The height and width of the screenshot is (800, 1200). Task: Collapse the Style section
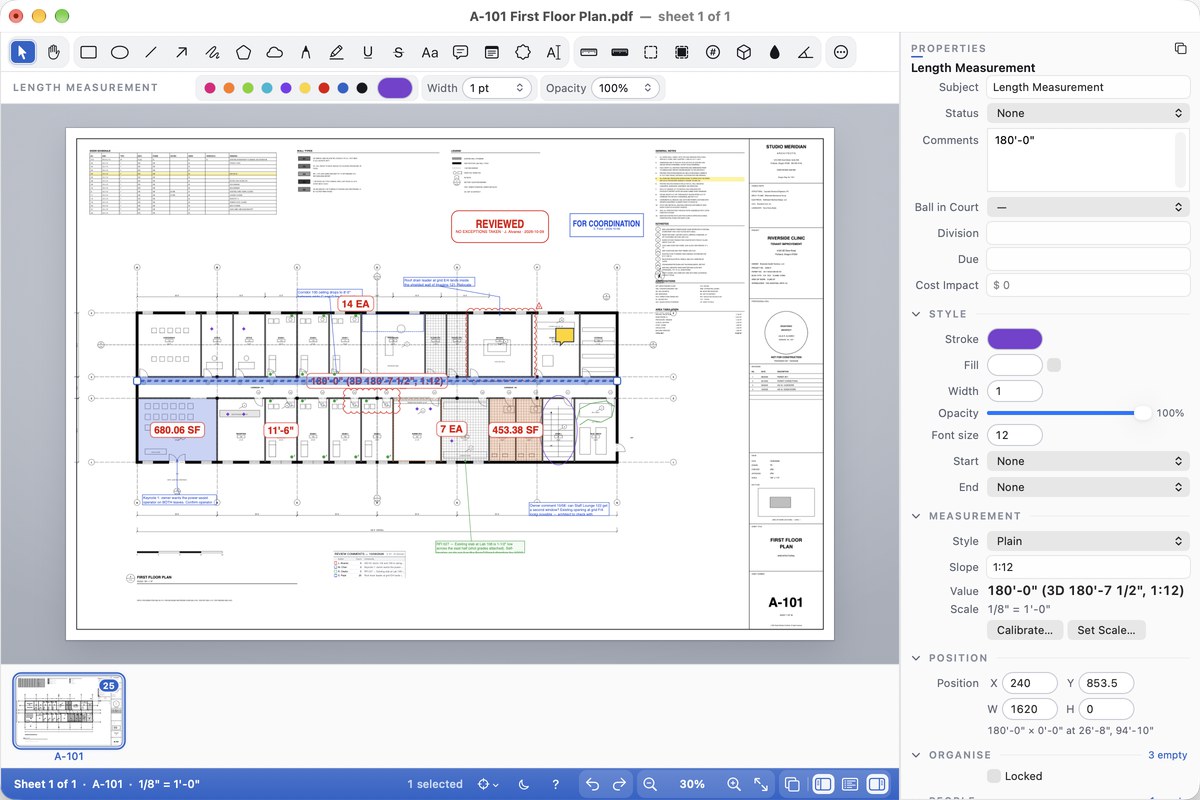click(x=916, y=314)
